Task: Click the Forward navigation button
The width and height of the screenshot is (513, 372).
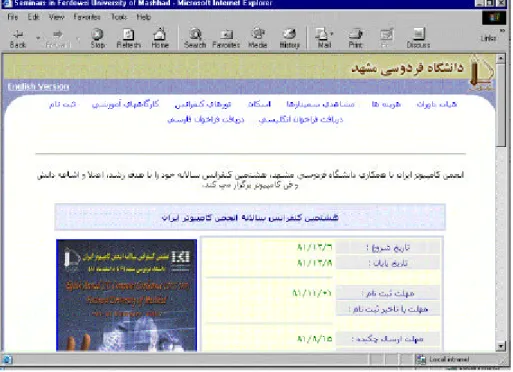Action: (x=58, y=38)
